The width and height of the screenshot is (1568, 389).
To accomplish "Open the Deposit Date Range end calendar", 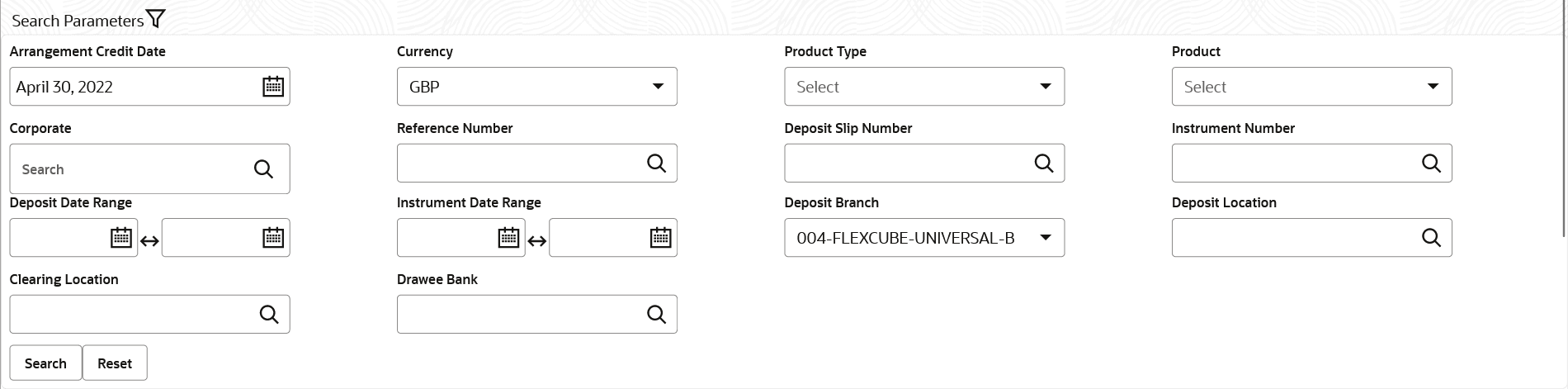I will tap(273, 238).
